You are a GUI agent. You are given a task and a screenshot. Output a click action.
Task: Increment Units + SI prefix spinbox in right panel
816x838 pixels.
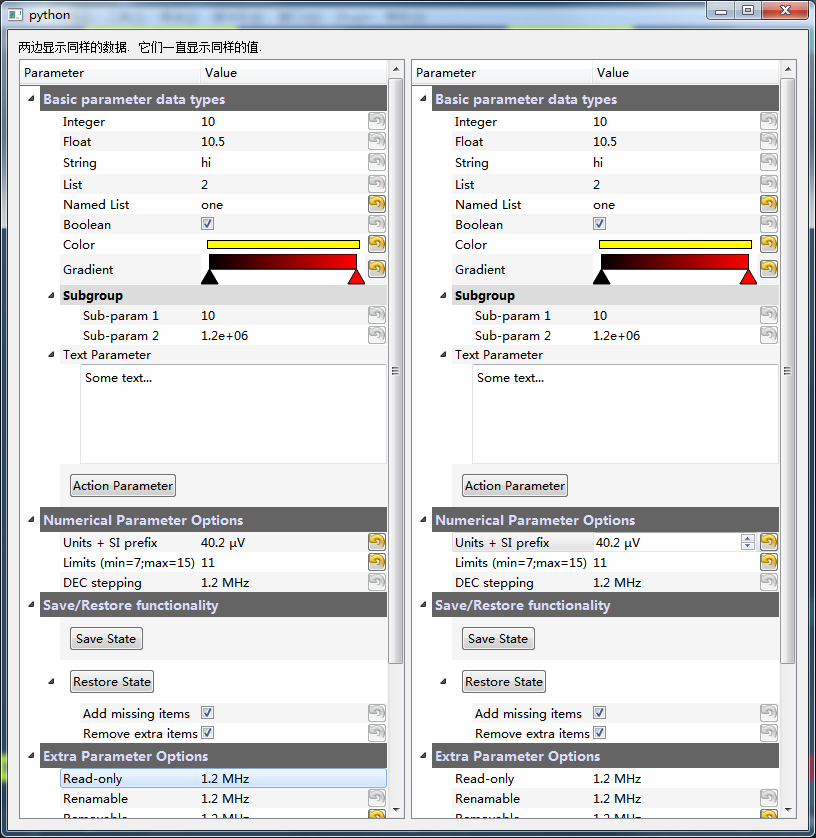click(748, 539)
